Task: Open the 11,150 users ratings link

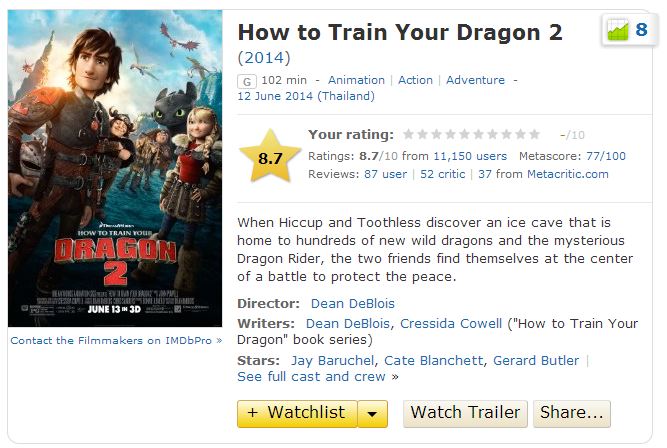Action: coord(470,157)
